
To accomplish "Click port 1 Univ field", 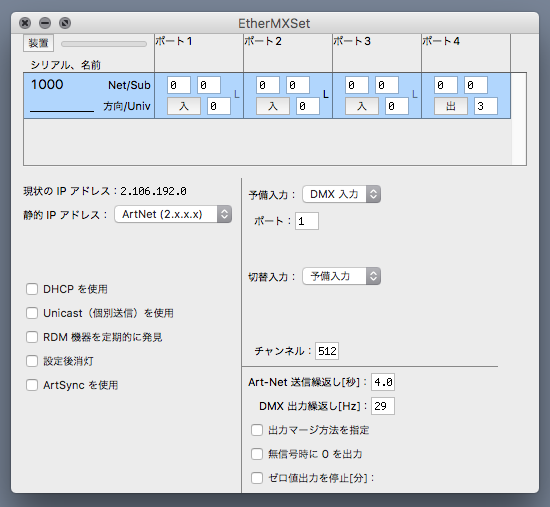I will coord(219,106).
